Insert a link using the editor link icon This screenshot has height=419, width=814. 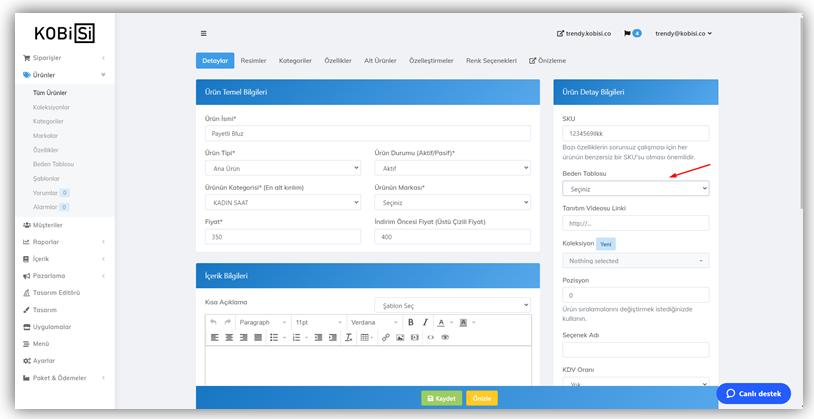[386, 338]
